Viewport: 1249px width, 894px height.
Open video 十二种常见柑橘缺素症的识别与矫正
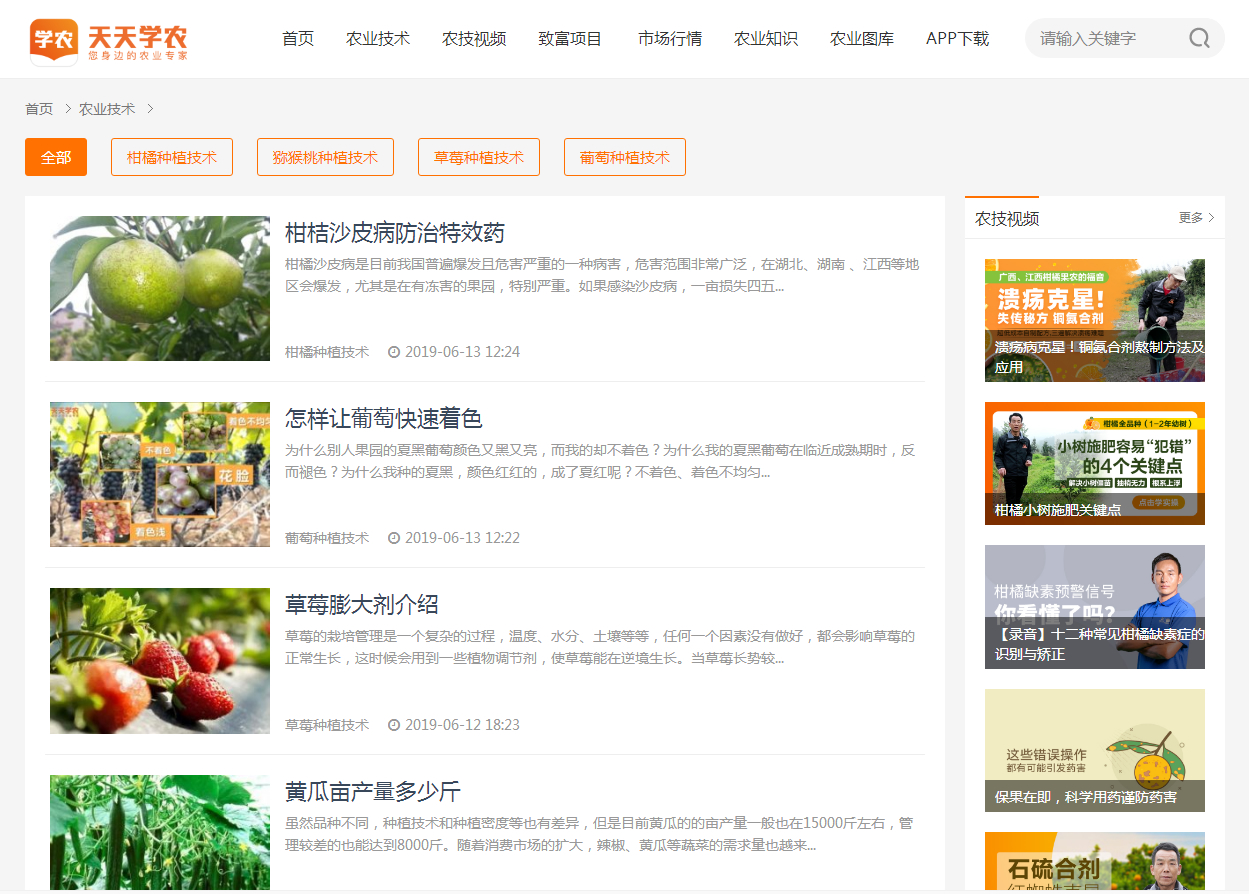point(1095,607)
